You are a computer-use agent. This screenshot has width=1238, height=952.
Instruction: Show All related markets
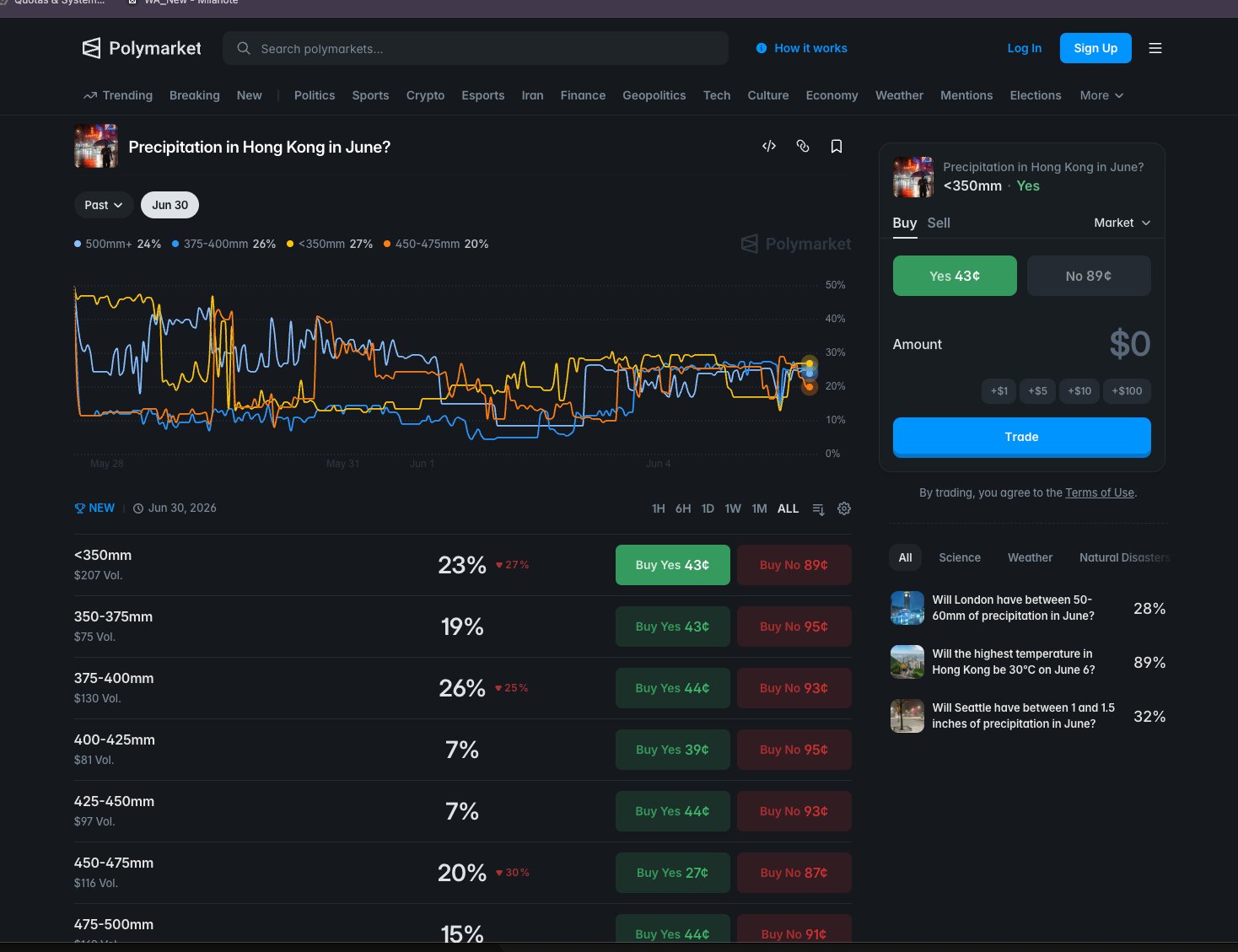coord(906,557)
